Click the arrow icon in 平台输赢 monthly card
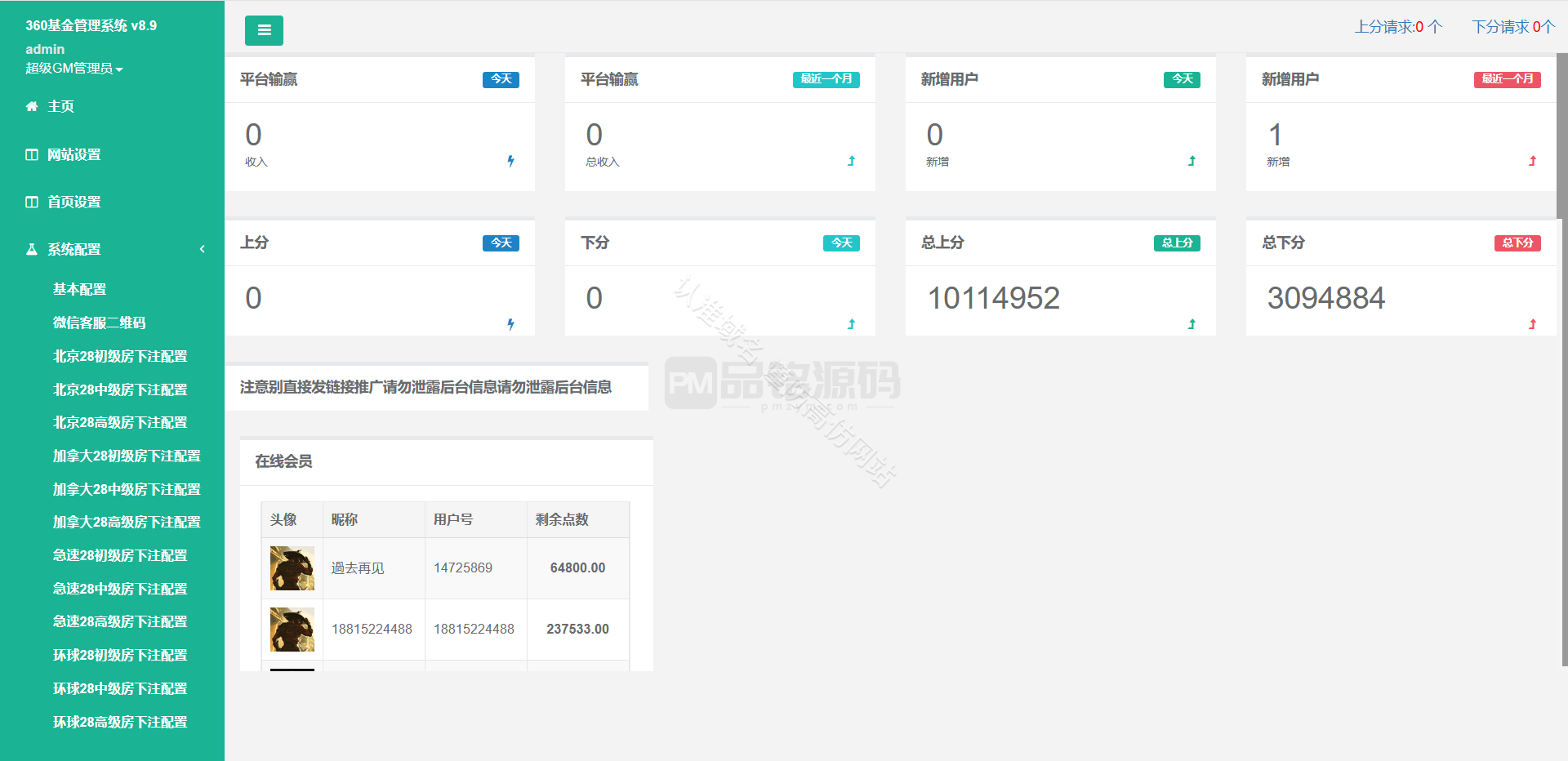The height and width of the screenshot is (761, 1568). 852,161
